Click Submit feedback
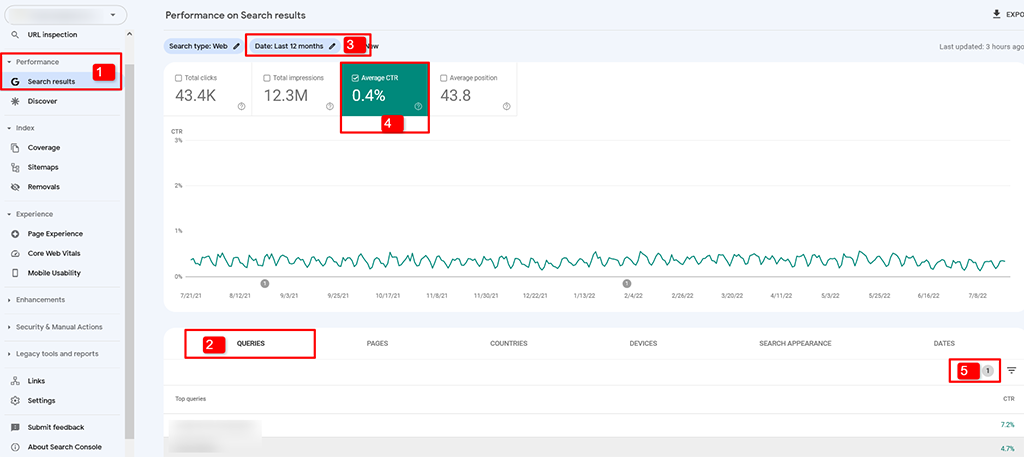Image resolution: width=1024 pixels, height=457 pixels. pos(56,427)
